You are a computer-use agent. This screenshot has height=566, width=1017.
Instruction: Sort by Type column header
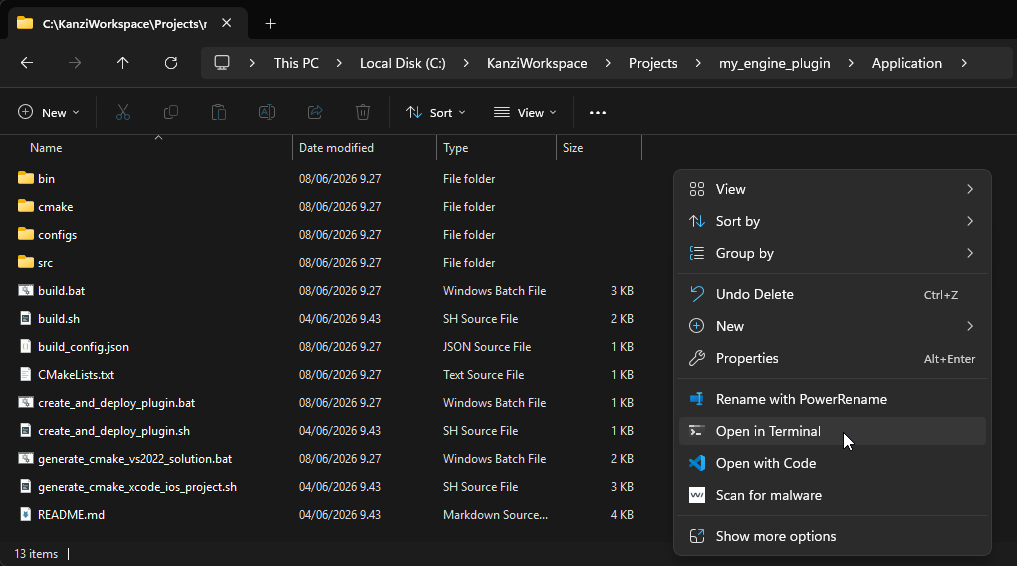pyautogui.click(x=455, y=148)
